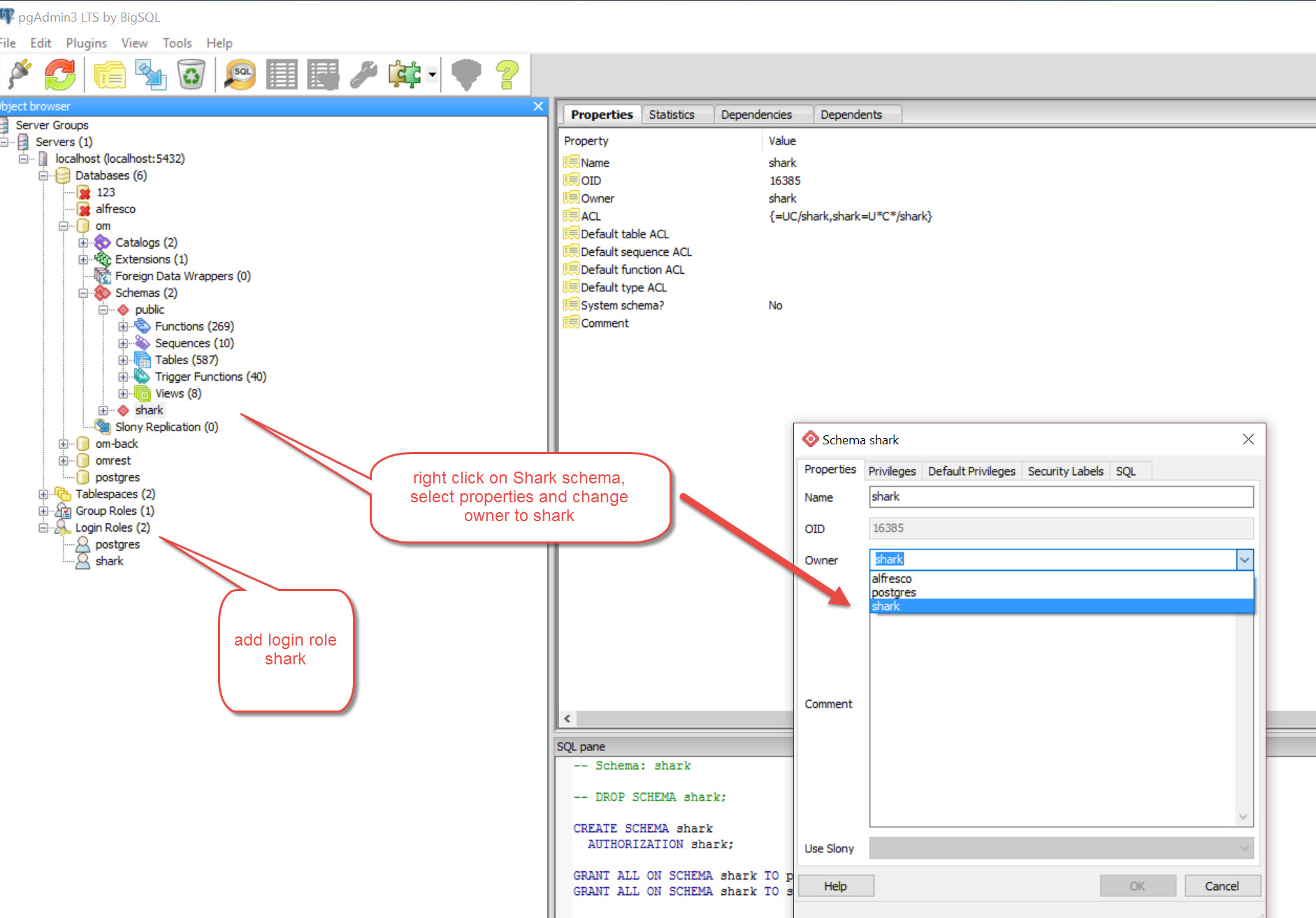Drop the object using the recycle bin icon
This screenshot has height=918, width=1316.
(191, 74)
